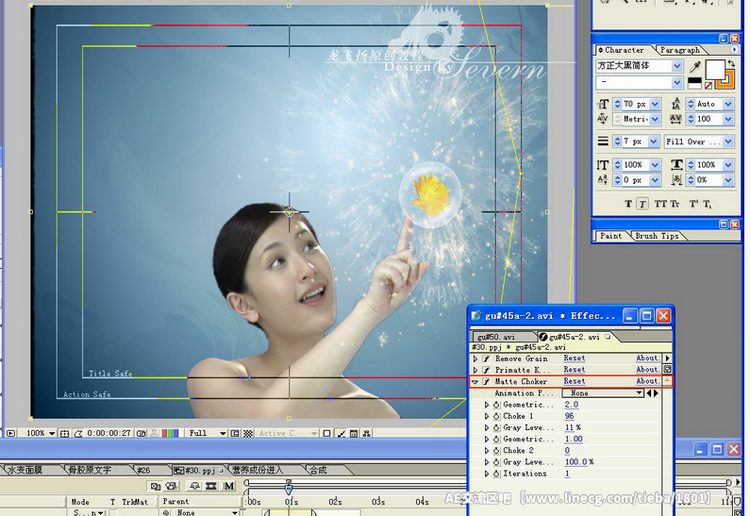
Task: Step tracking value 100 stepper
Action: [690, 119]
